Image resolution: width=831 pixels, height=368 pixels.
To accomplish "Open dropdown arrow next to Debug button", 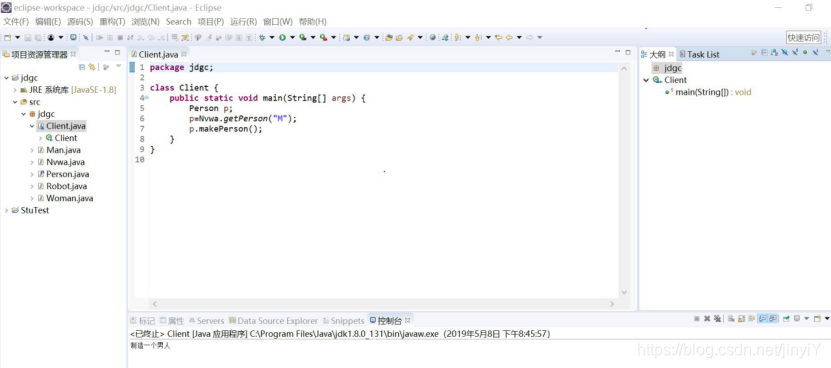I will pyautogui.click(x=272, y=38).
